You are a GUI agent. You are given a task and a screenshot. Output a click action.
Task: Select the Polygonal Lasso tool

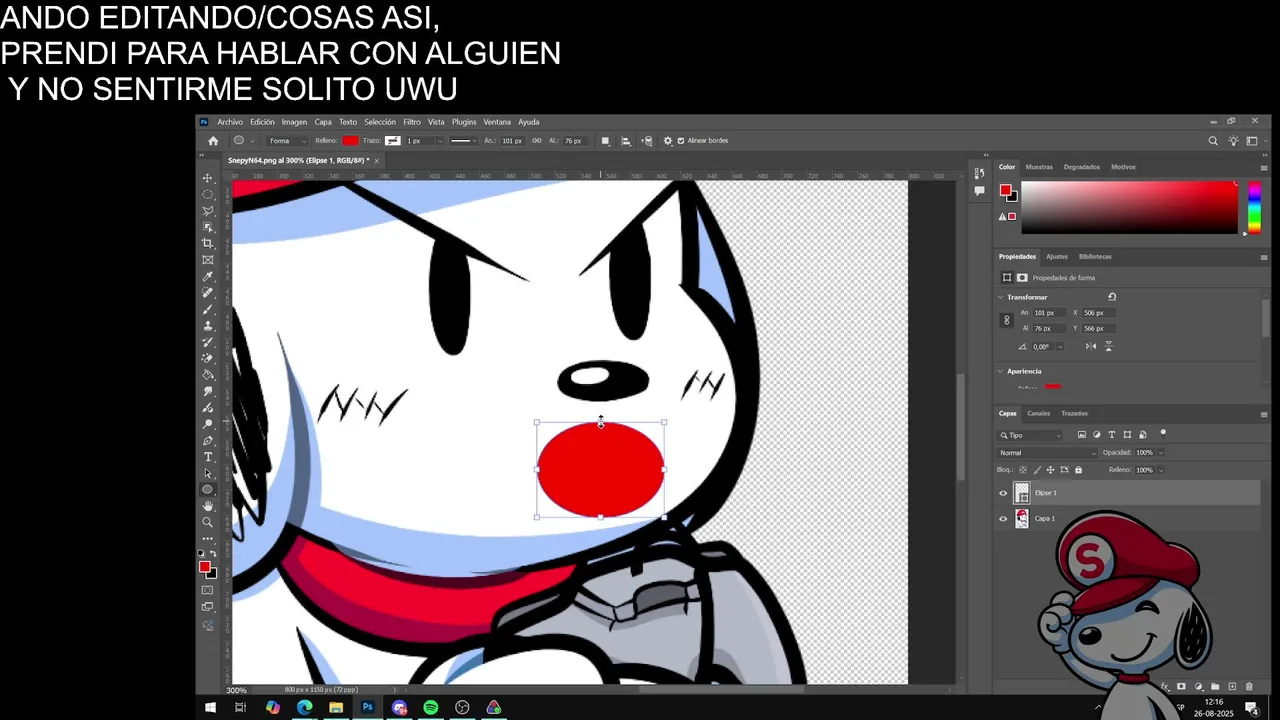[208, 211]
